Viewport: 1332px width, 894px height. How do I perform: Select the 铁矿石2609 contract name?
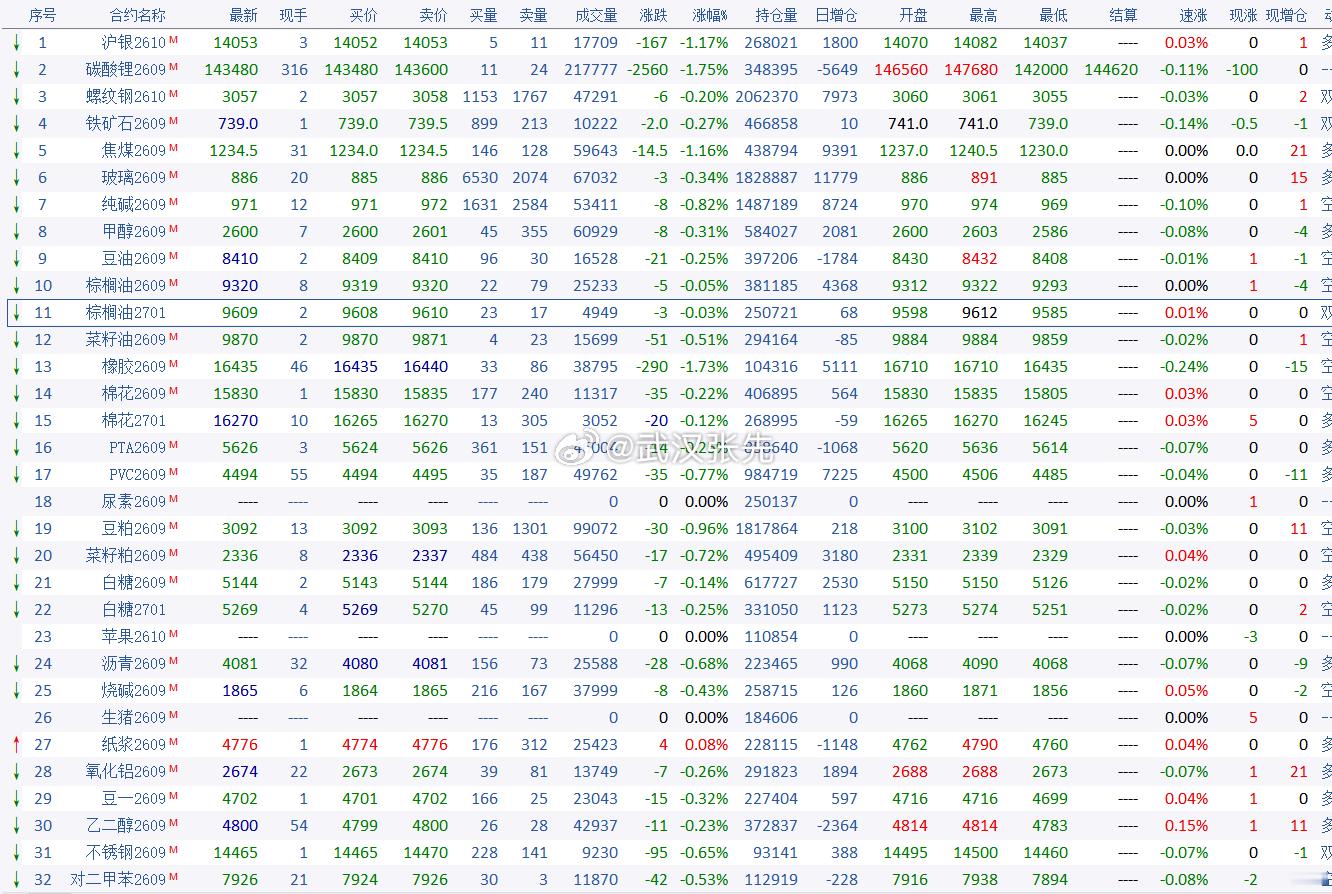pyautogui.click(x=125, y=123)
